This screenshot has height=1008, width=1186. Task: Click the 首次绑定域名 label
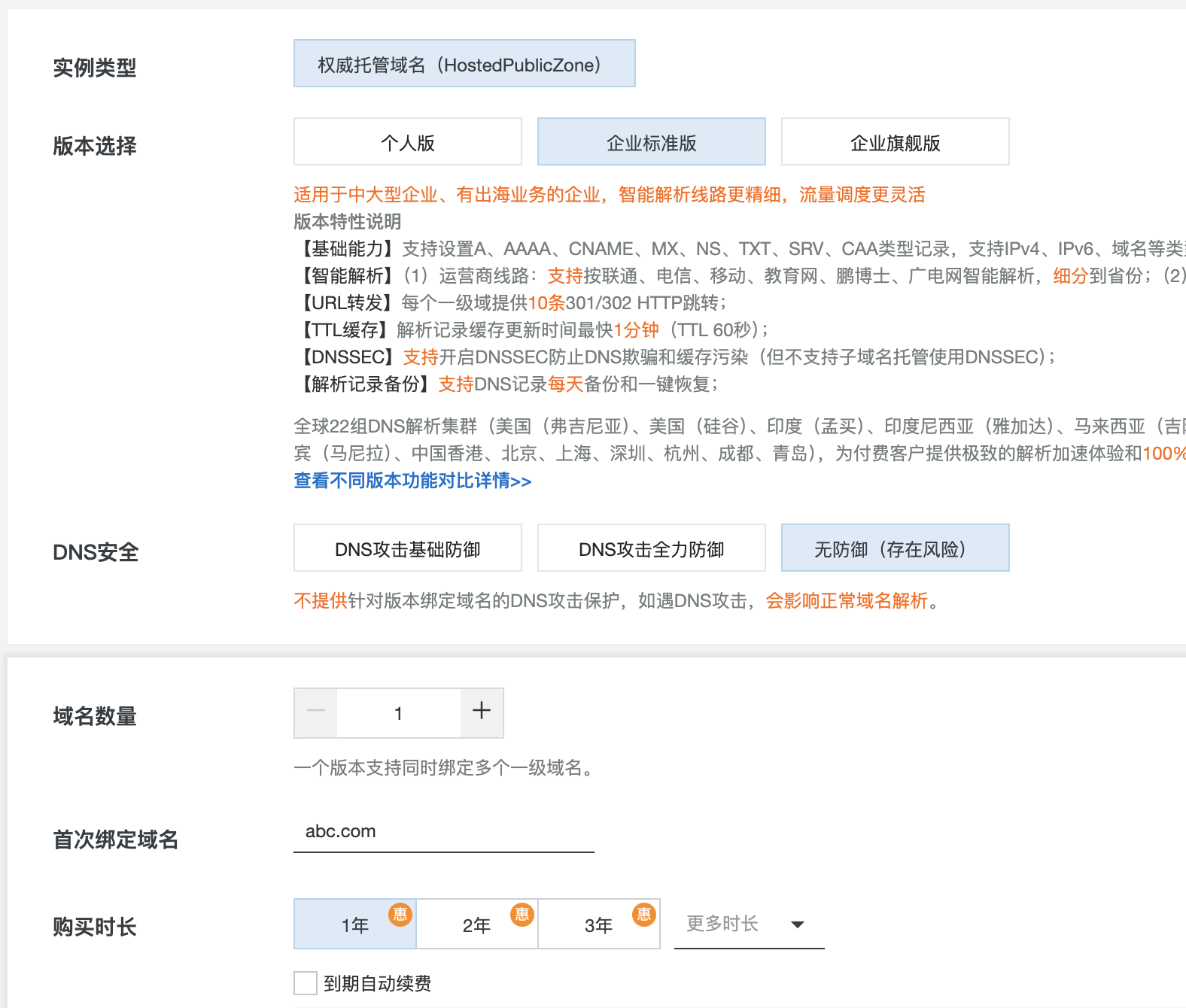[x=116, y=839]
